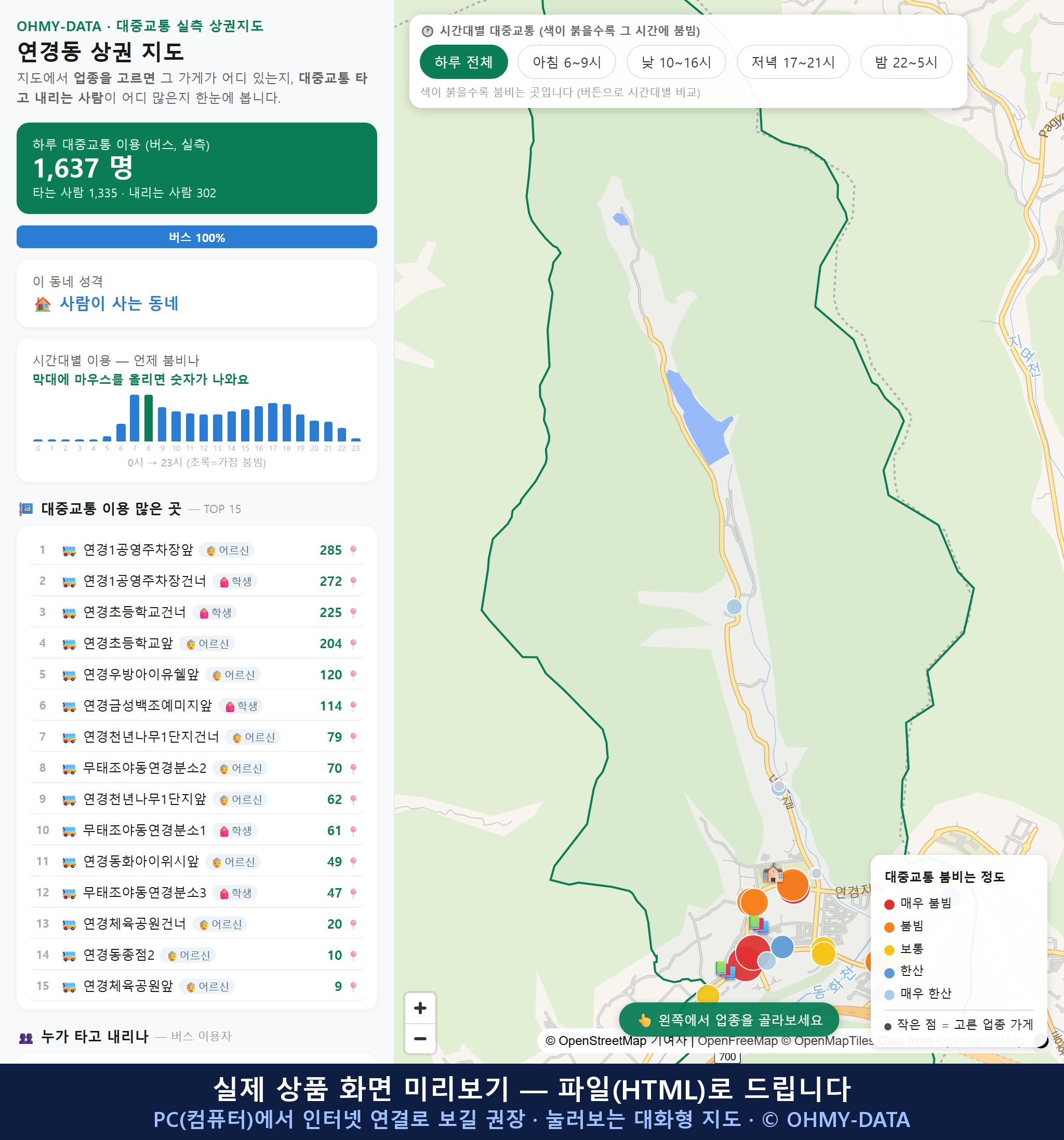This screenshot has width=1064, height=1140.
Task: Click the 1,637 명 daily ridership figure
Action: coord(83,168)
